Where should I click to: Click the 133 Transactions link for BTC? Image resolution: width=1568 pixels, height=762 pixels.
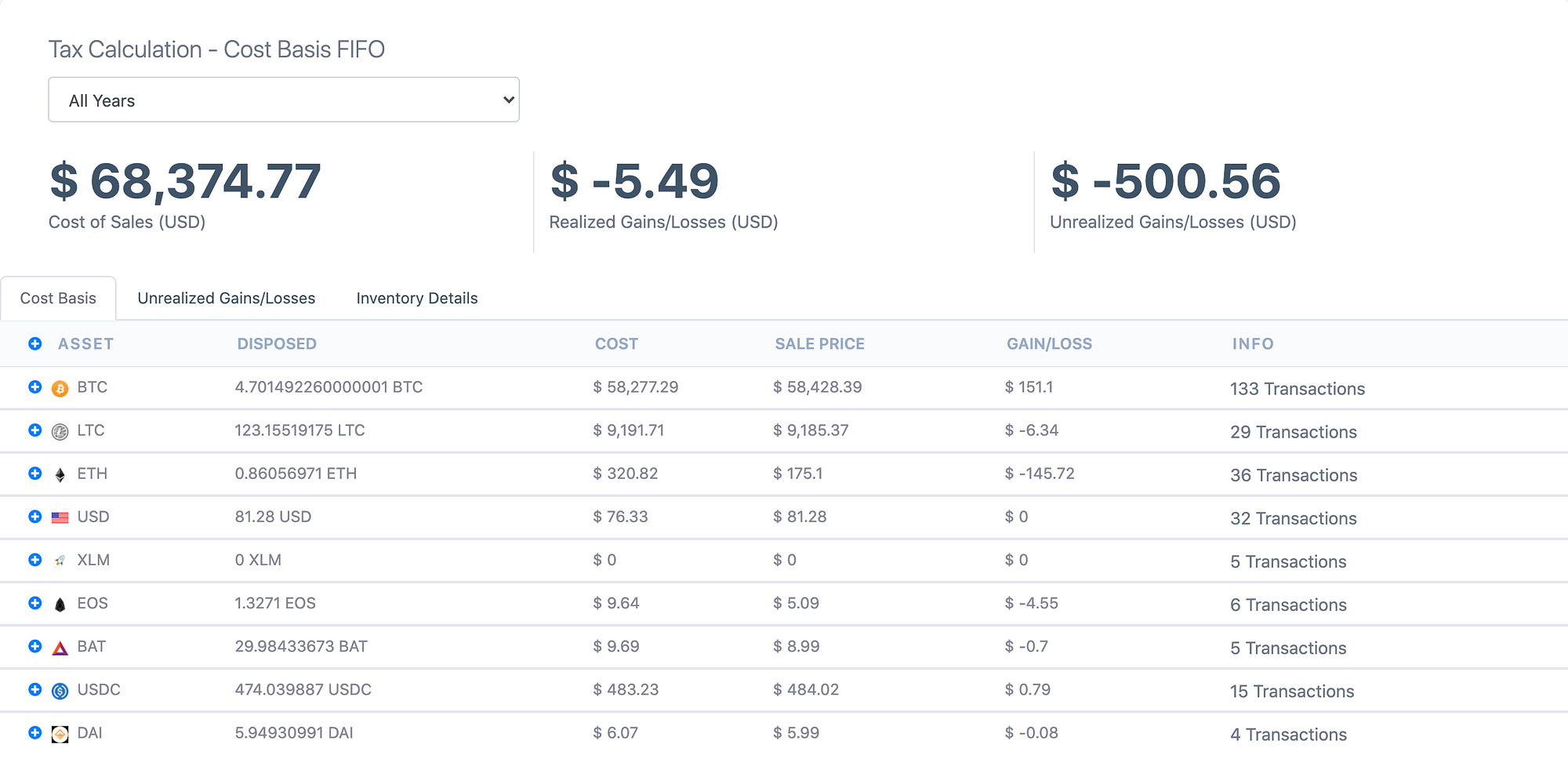tap(1297, 388)
